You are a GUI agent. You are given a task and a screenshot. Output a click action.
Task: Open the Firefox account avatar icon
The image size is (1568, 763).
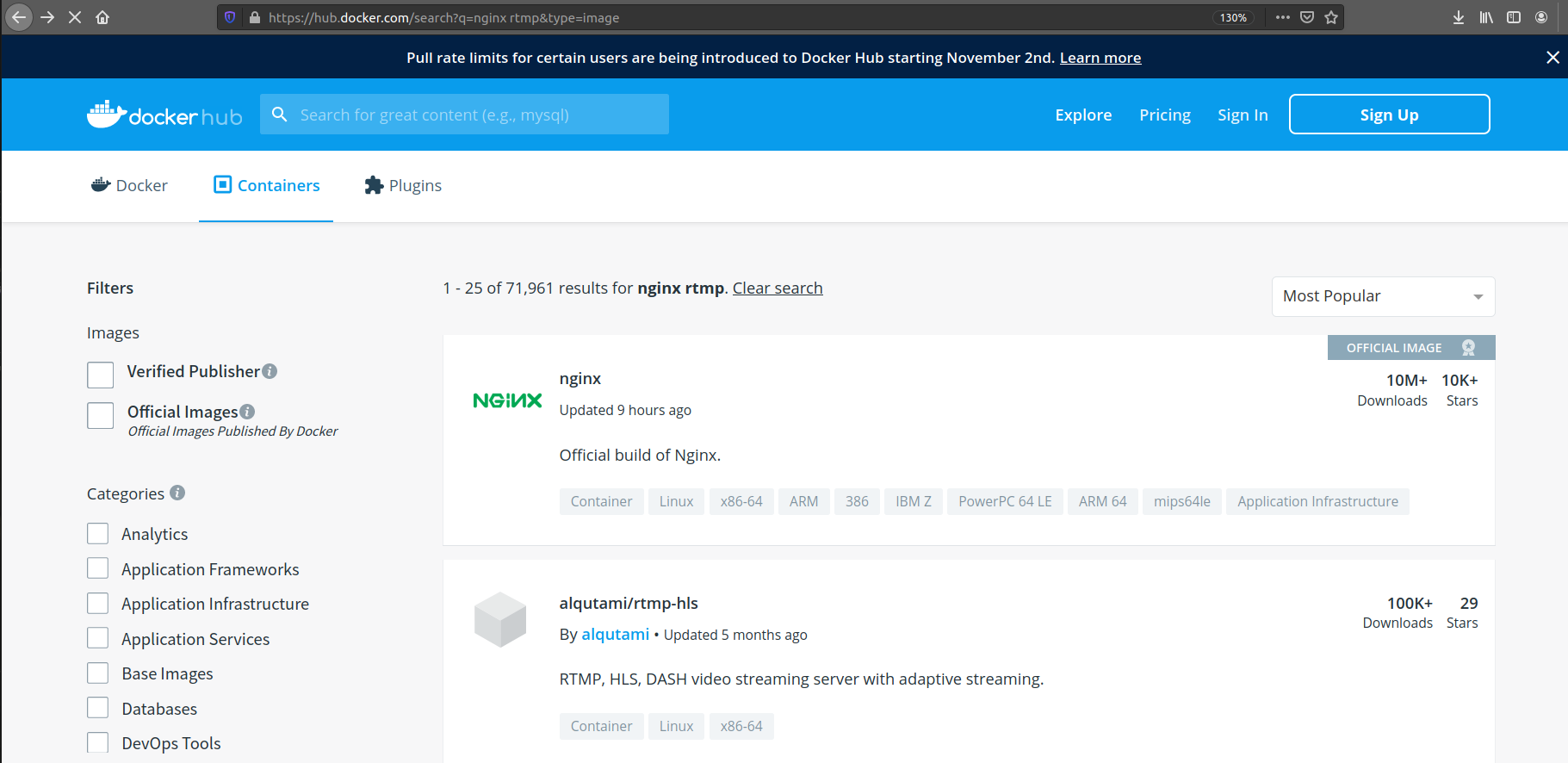click(x=1541, y=17)
